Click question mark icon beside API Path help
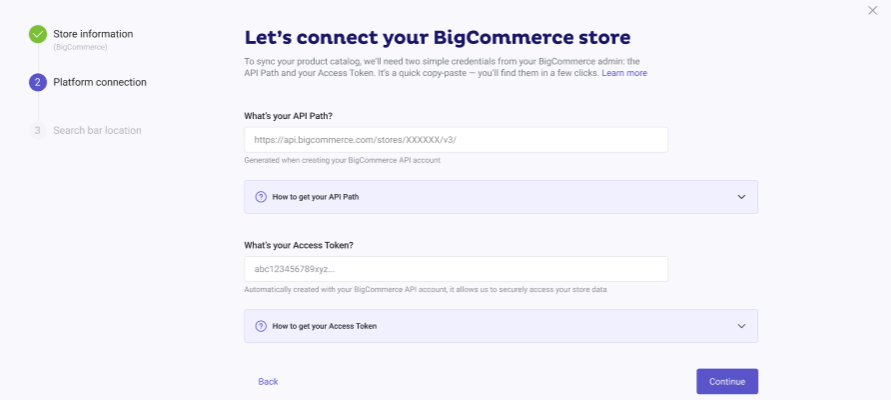891x400 pixels. pos(261,197)
